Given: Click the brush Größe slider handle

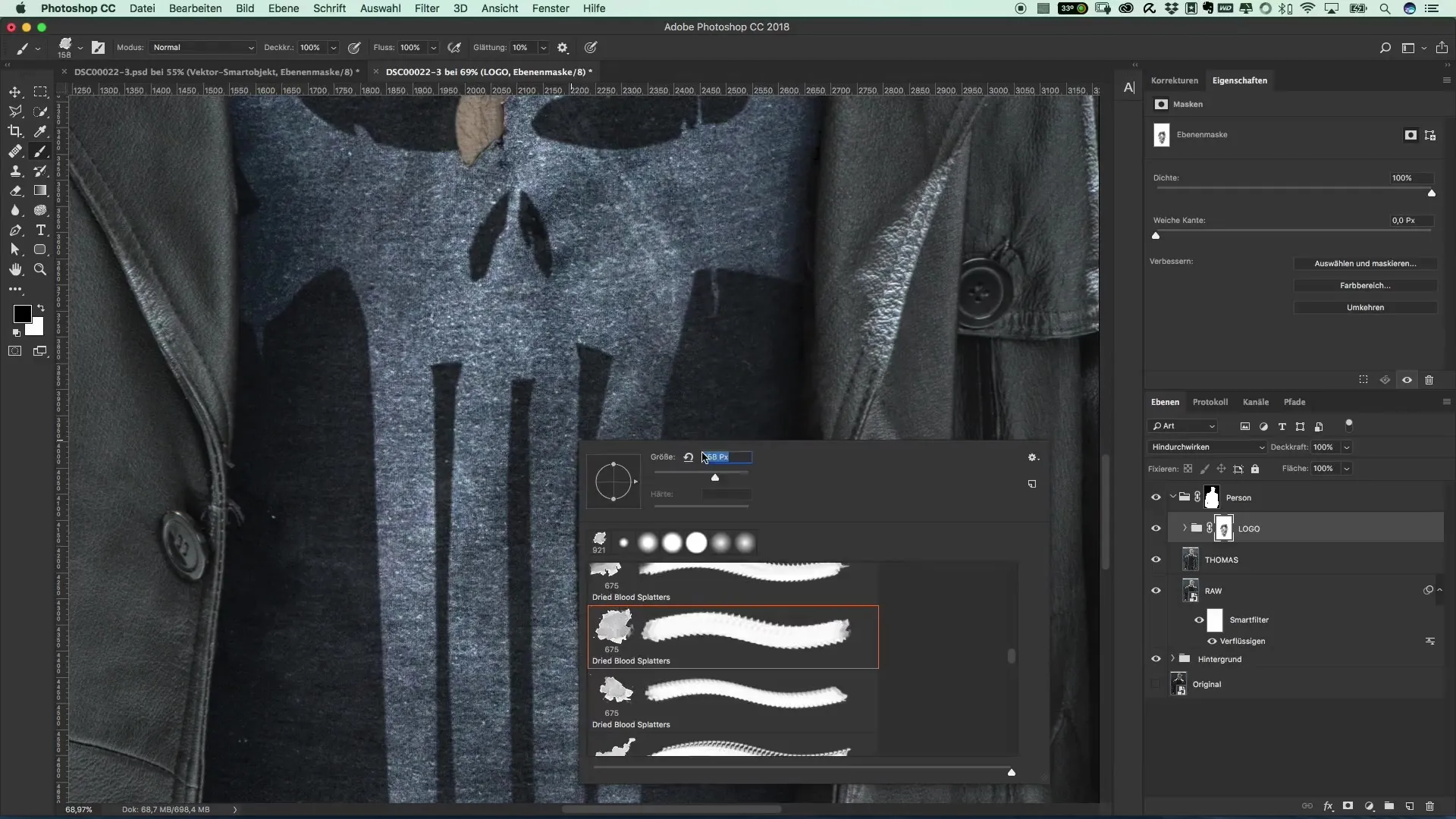Looking at the screenshot, I should pos(715,477).
